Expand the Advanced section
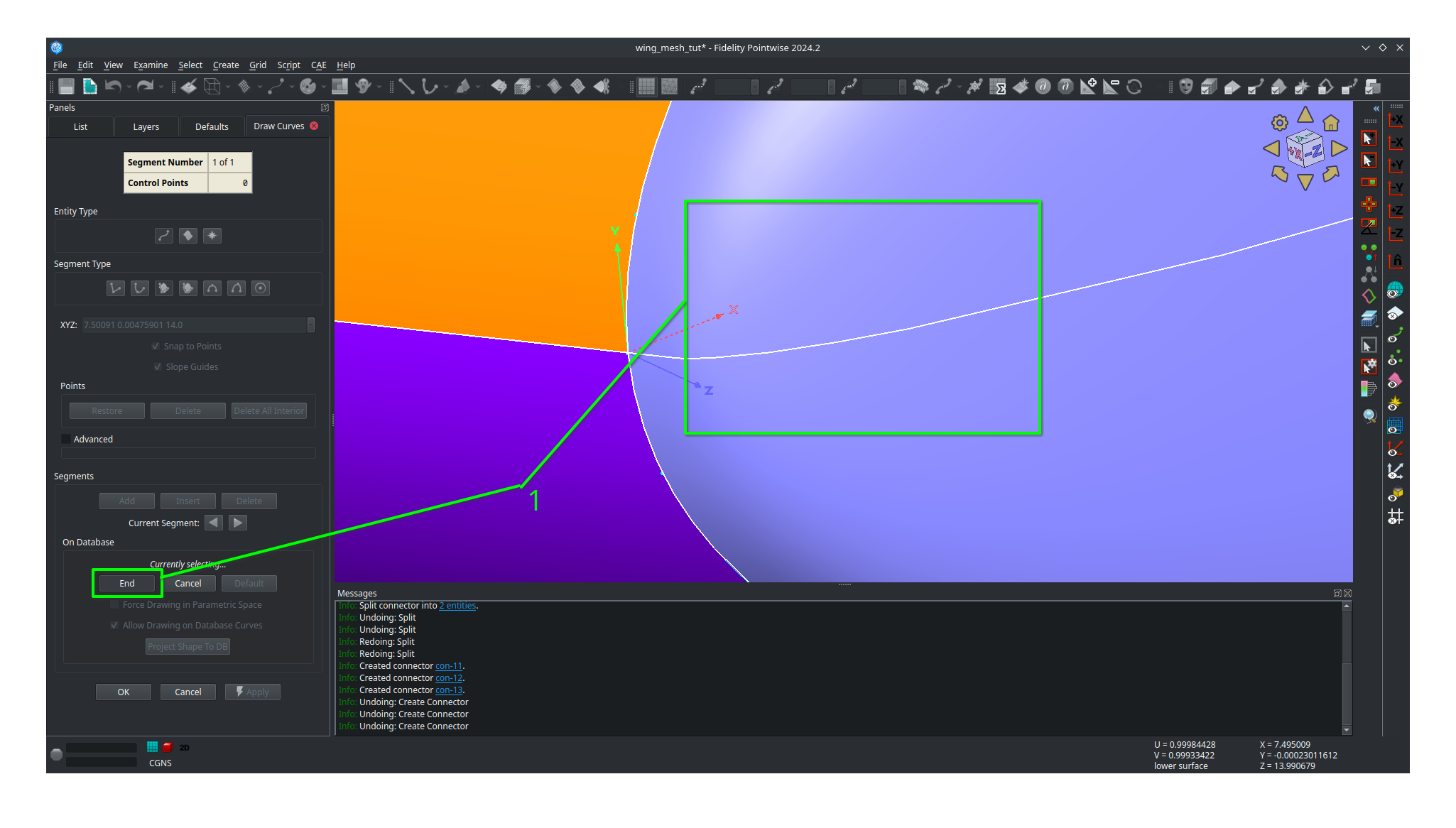Screen dimensions: 1456x828 pos(65,439)
